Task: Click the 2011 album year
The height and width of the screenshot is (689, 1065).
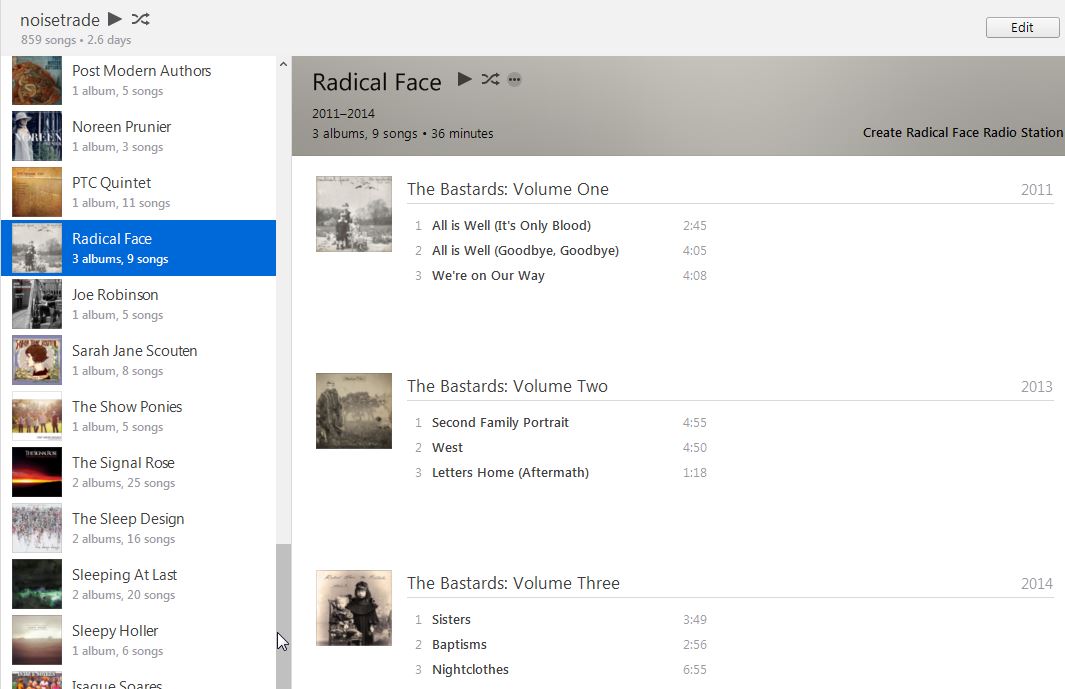Action: [x=1036, y=190]
